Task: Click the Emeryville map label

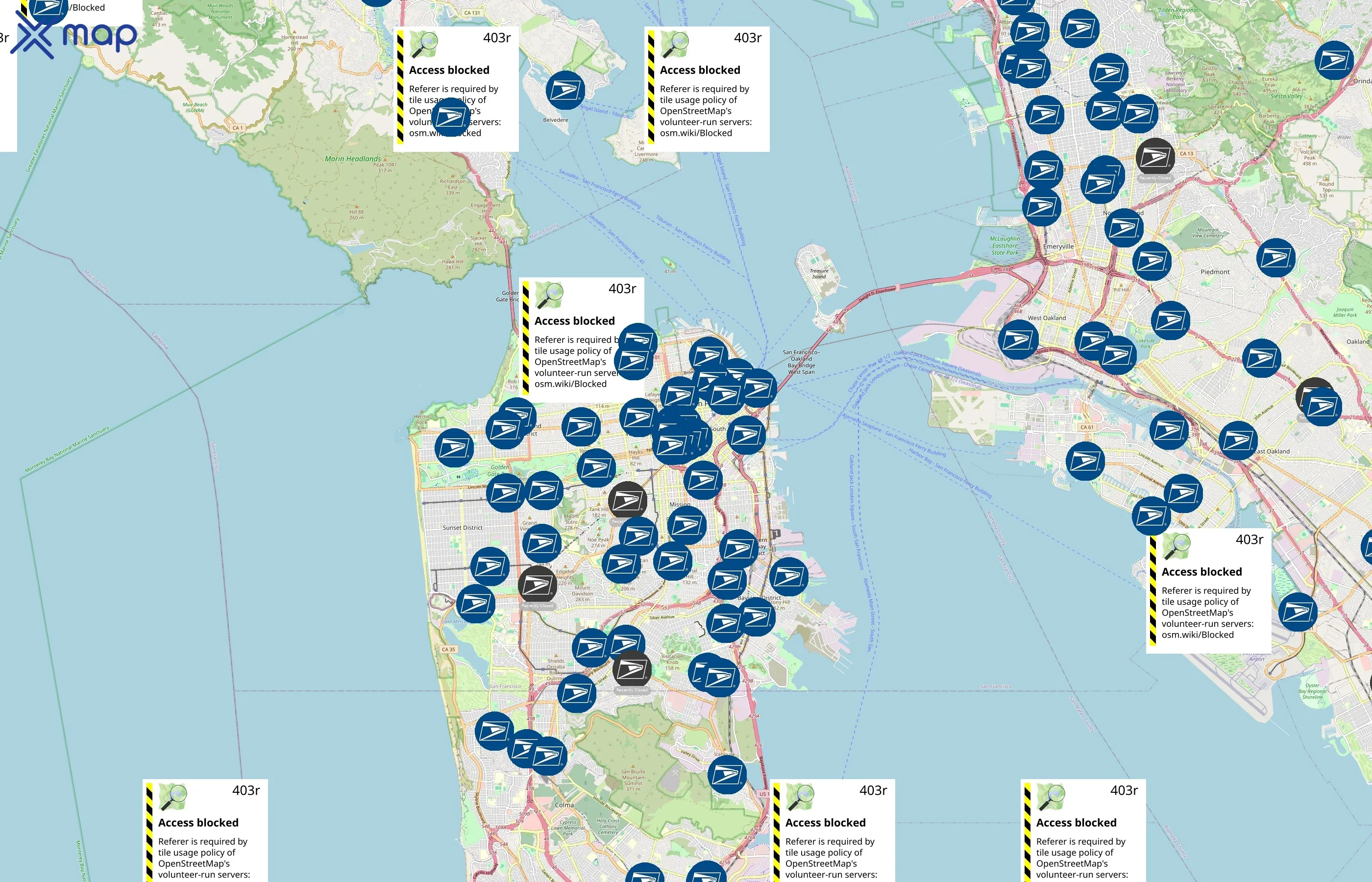Action: click(1059, 246)
